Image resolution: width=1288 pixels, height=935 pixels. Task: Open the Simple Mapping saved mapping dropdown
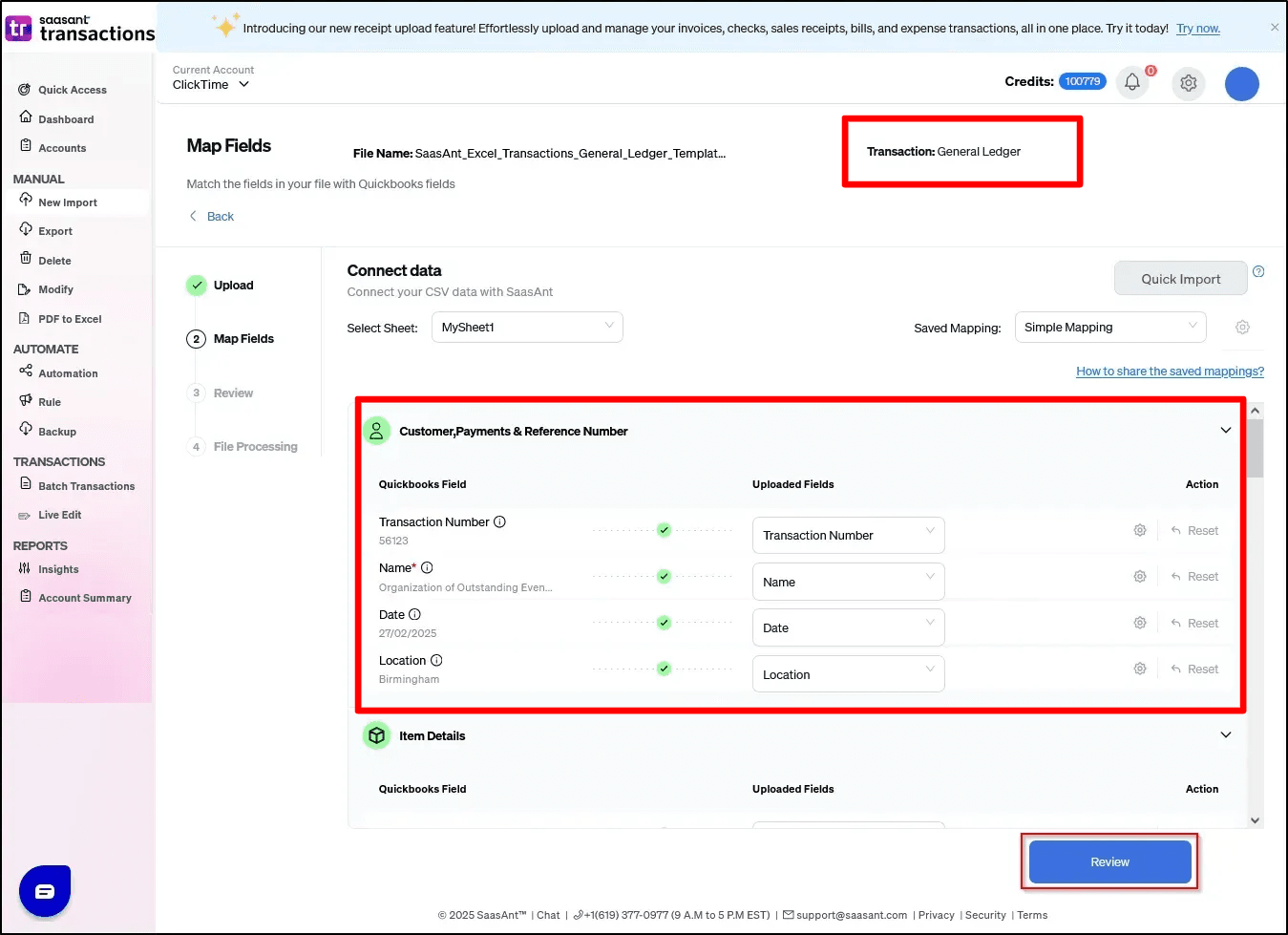1110,327
